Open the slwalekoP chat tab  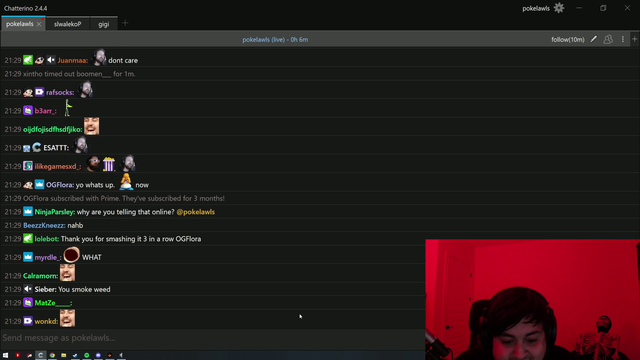(67, 24)
